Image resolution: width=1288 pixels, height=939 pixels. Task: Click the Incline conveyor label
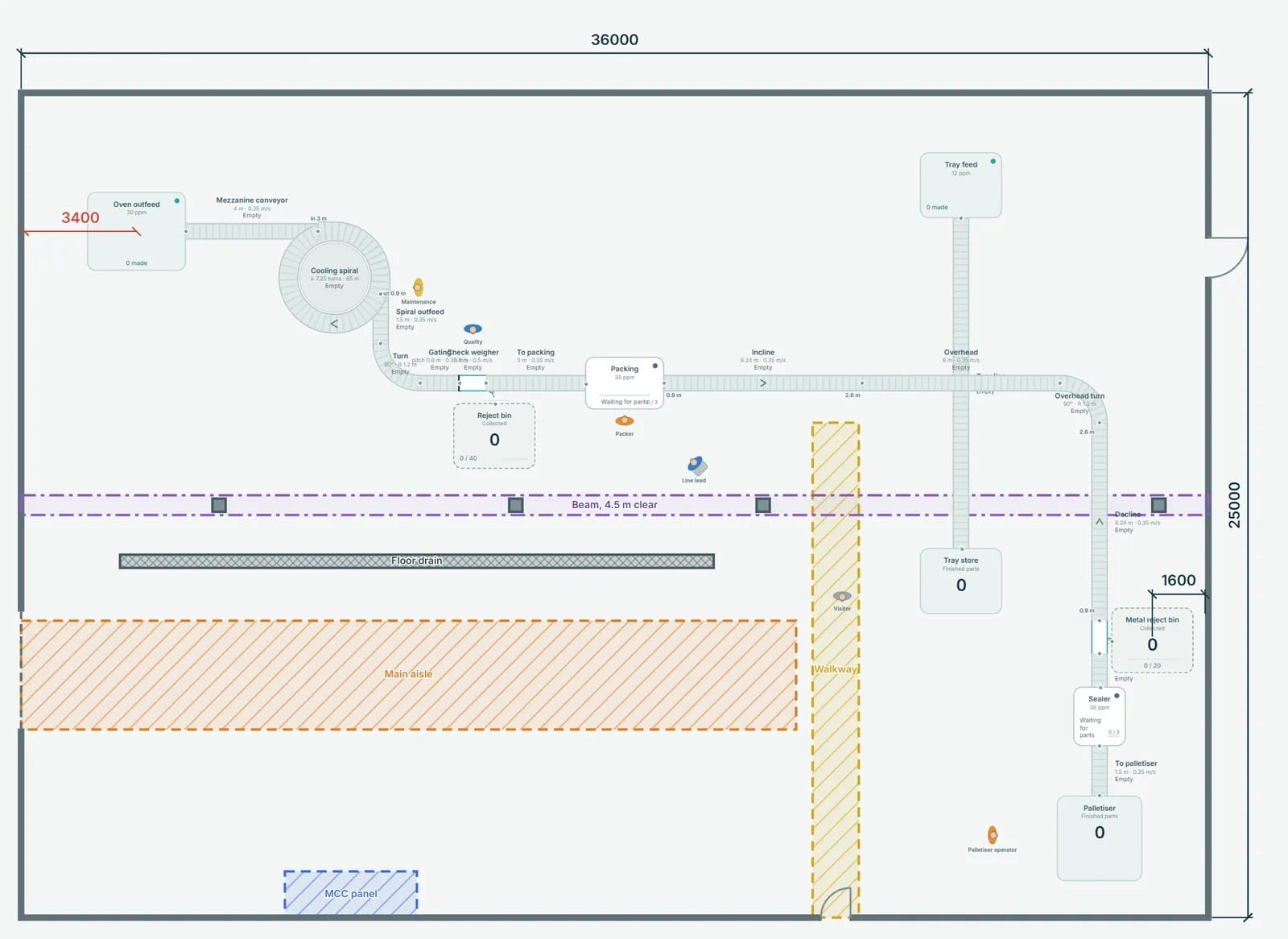tap(763, 352)
